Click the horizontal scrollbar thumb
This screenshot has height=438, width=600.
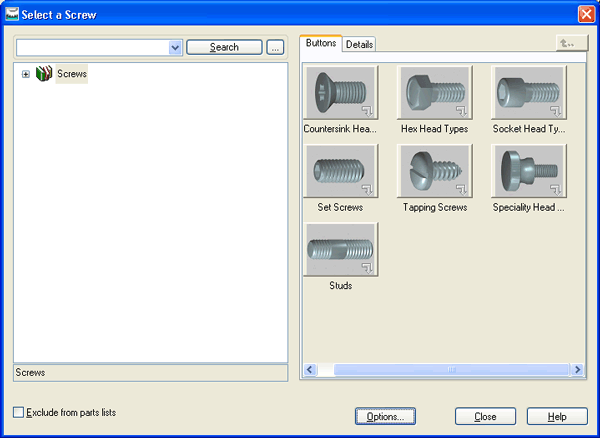450,369
